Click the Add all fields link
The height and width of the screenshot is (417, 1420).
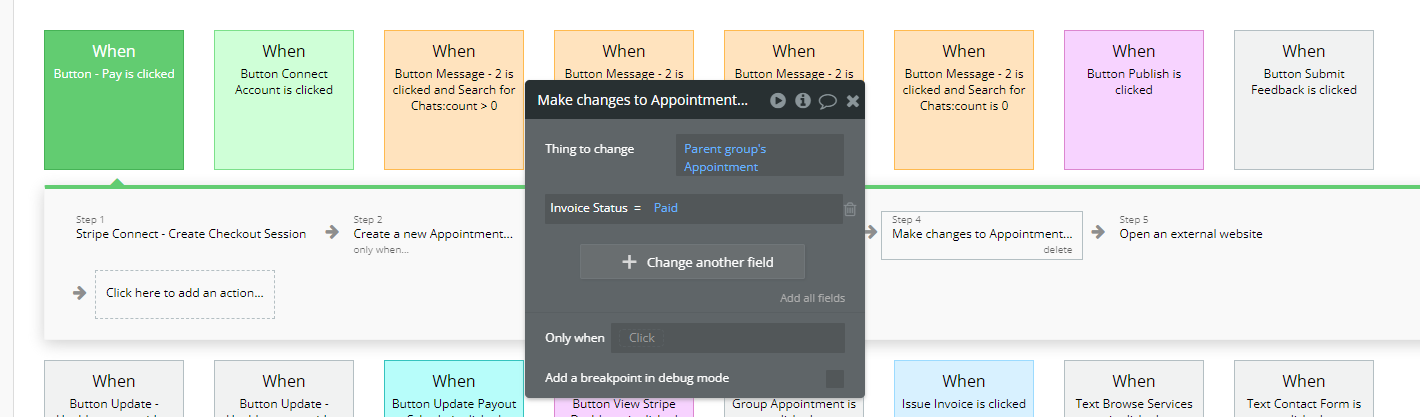tap(812, 298)
